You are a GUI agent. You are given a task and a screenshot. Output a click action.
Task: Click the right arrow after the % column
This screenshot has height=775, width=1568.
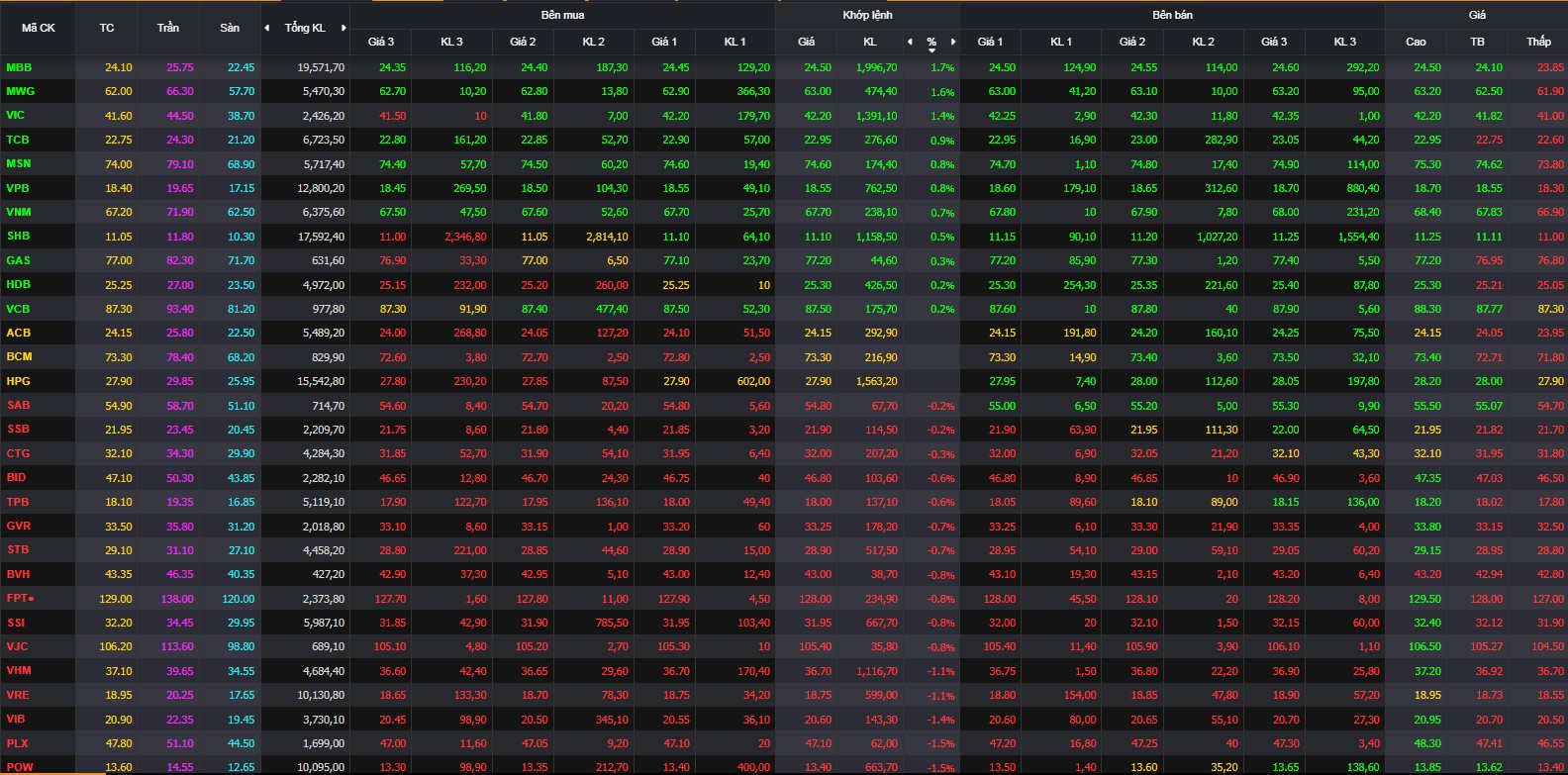(953, 42)
